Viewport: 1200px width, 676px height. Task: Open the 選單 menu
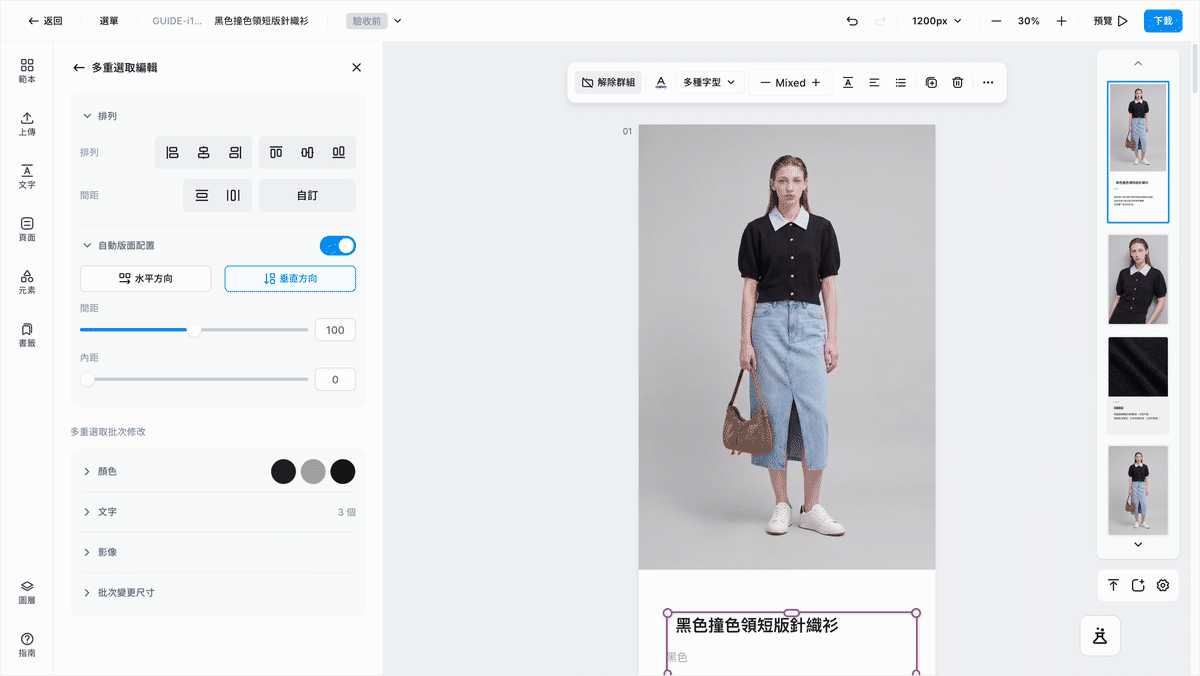[109, 21]
